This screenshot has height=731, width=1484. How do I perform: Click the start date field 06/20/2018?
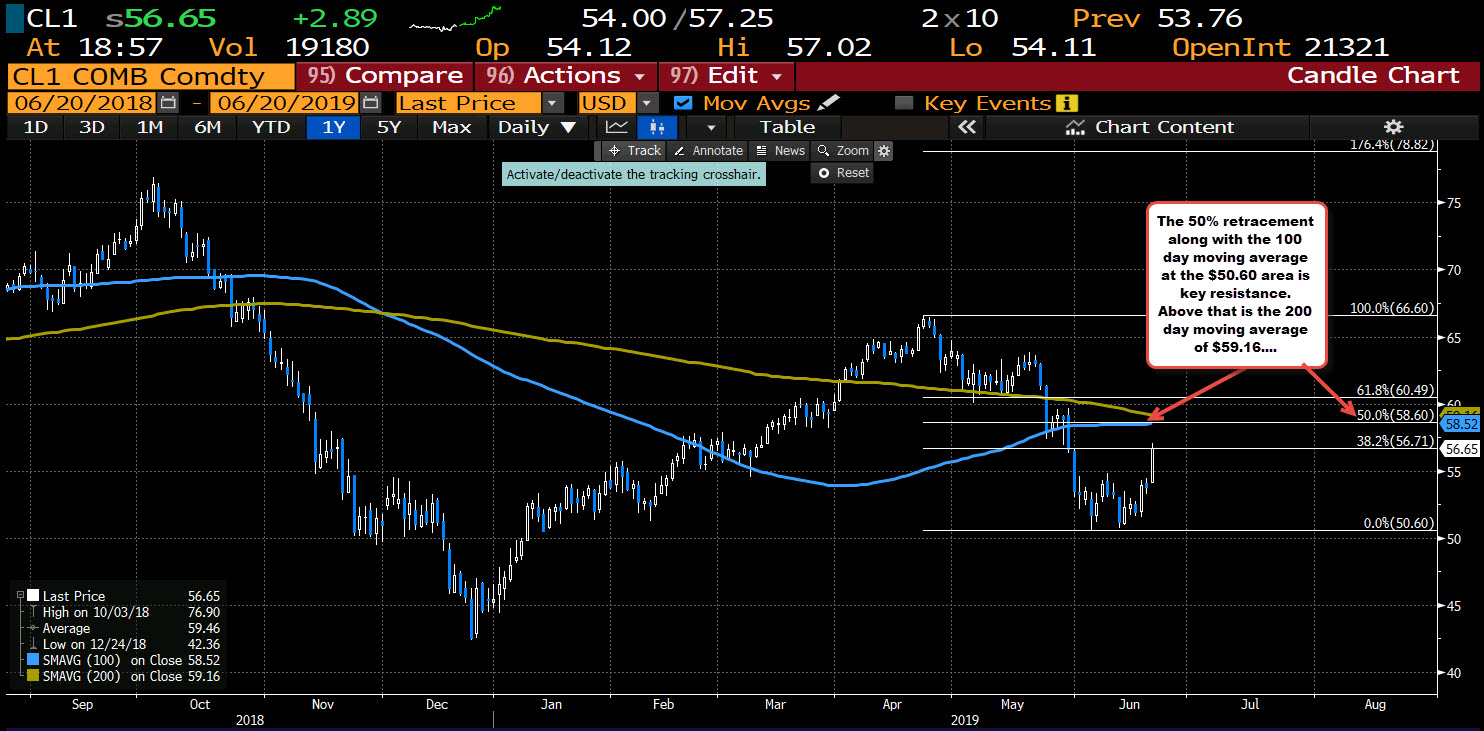81,103
